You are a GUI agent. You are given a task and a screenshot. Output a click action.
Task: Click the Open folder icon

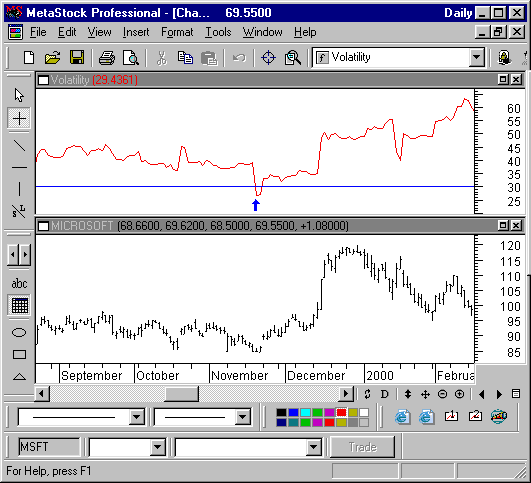[52, 58]
